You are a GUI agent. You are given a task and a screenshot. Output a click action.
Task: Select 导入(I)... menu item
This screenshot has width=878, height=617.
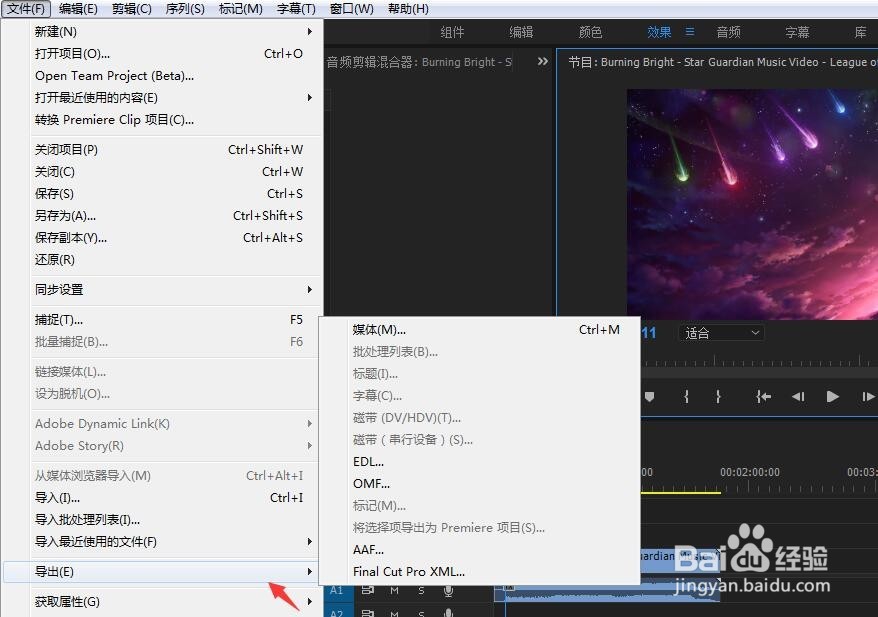coord(162,497)
